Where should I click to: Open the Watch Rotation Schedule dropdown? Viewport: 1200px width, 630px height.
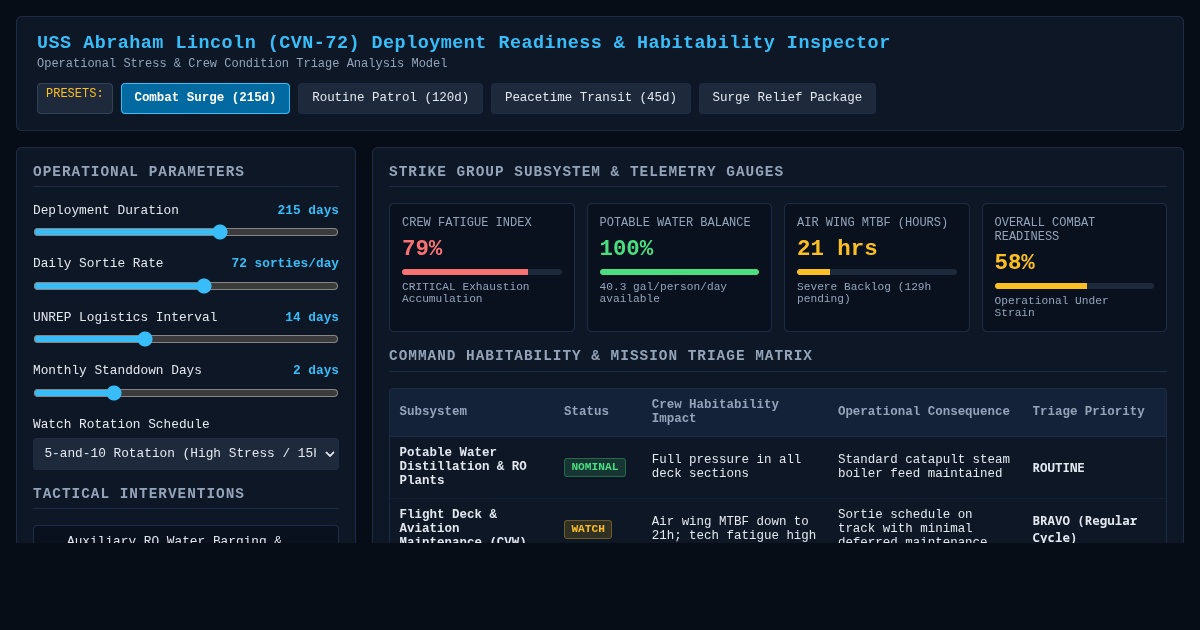(186, 454)
